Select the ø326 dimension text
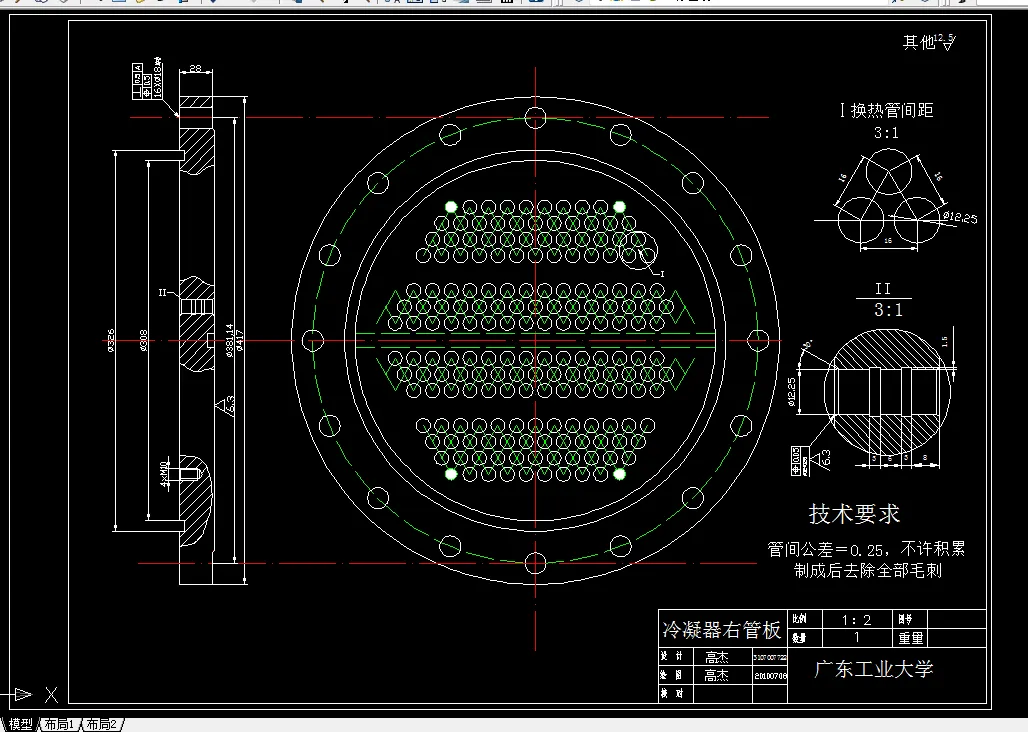Screen dimensions: 1028x732 pos(111,340)
